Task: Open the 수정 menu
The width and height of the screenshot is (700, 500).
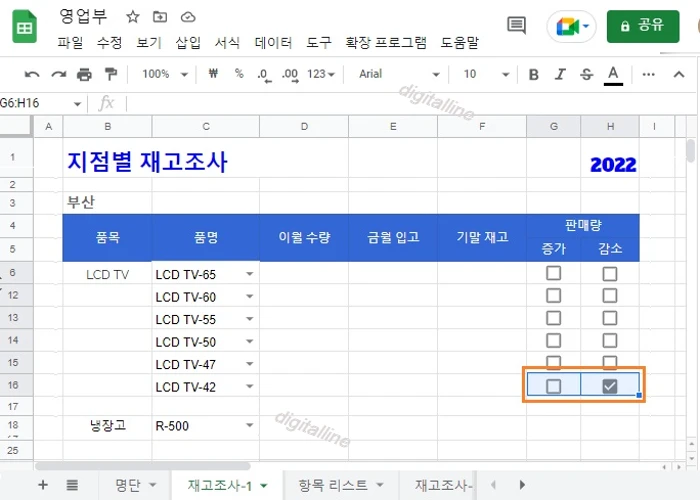Action: pyautogui.click(x=109, y=43)
